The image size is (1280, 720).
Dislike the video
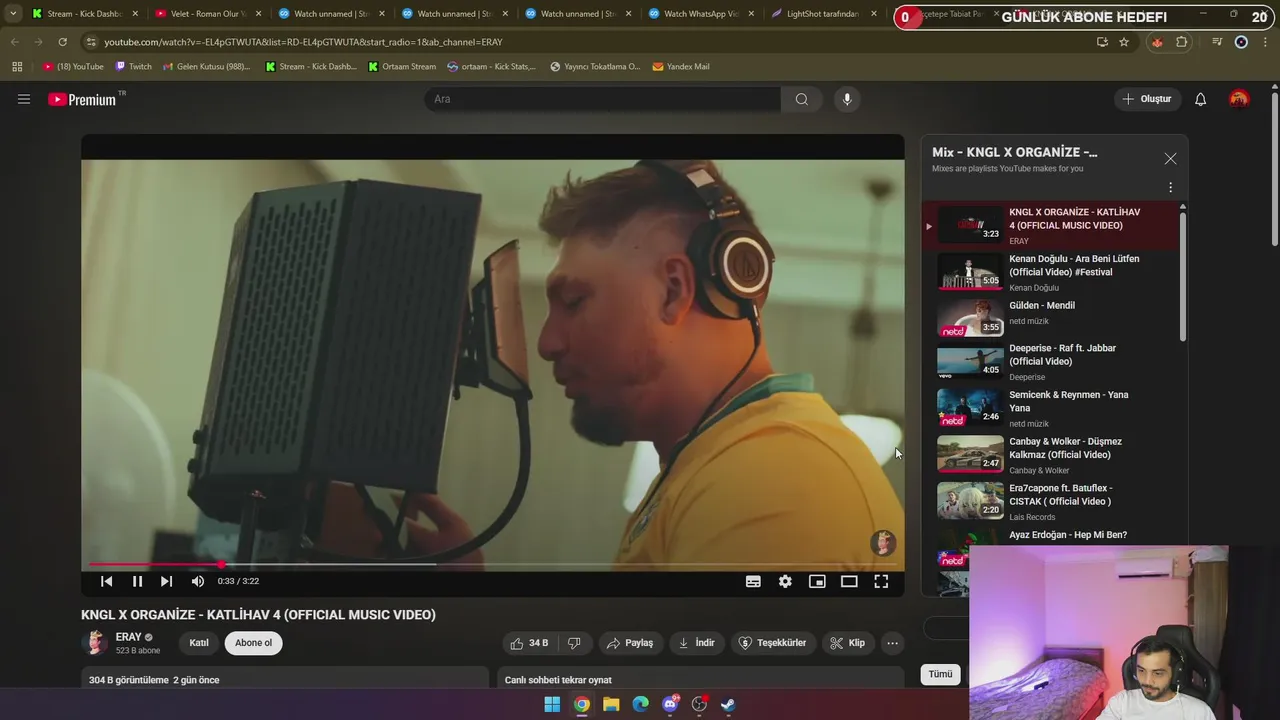574,643
